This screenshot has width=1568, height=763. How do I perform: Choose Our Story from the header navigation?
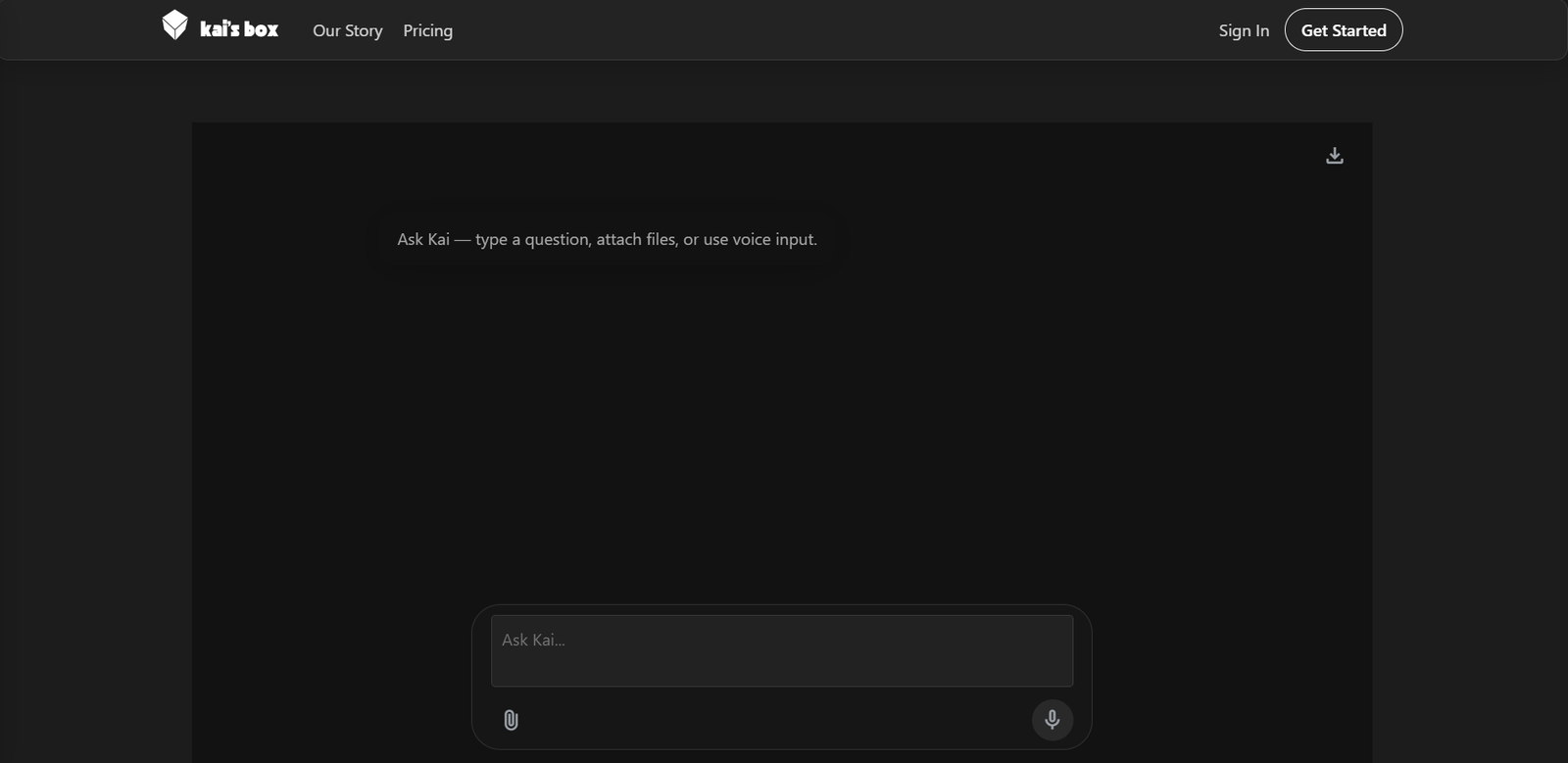347,30
